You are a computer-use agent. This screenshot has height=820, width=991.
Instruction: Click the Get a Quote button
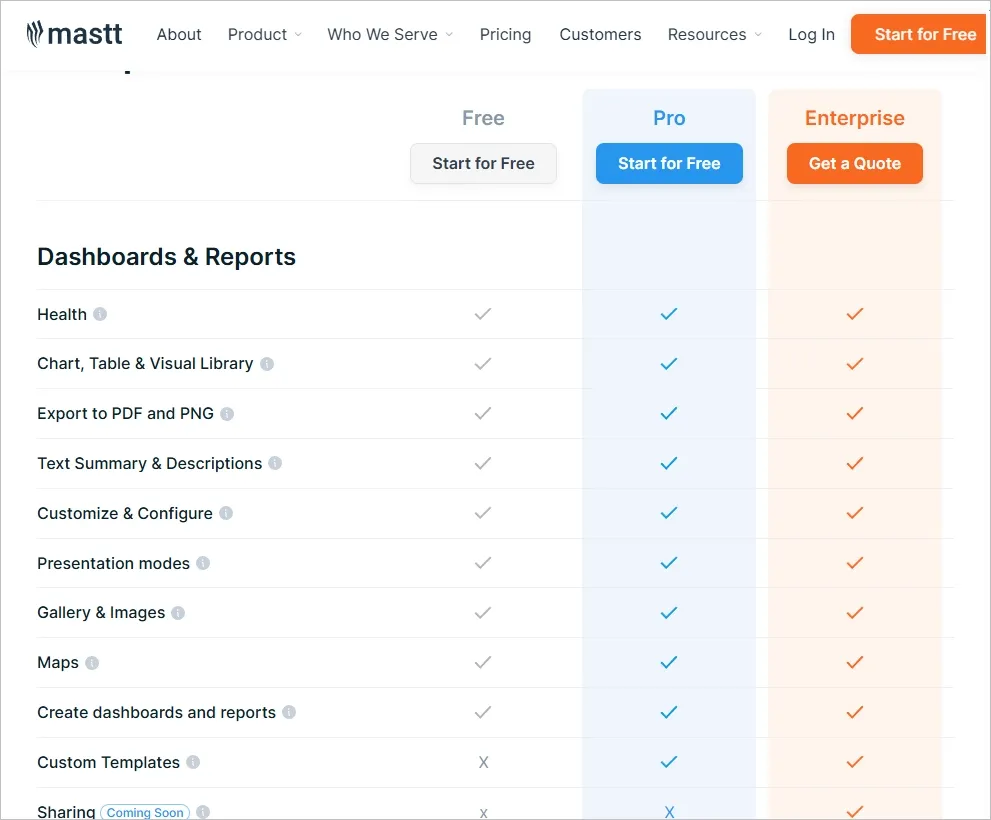854,164
